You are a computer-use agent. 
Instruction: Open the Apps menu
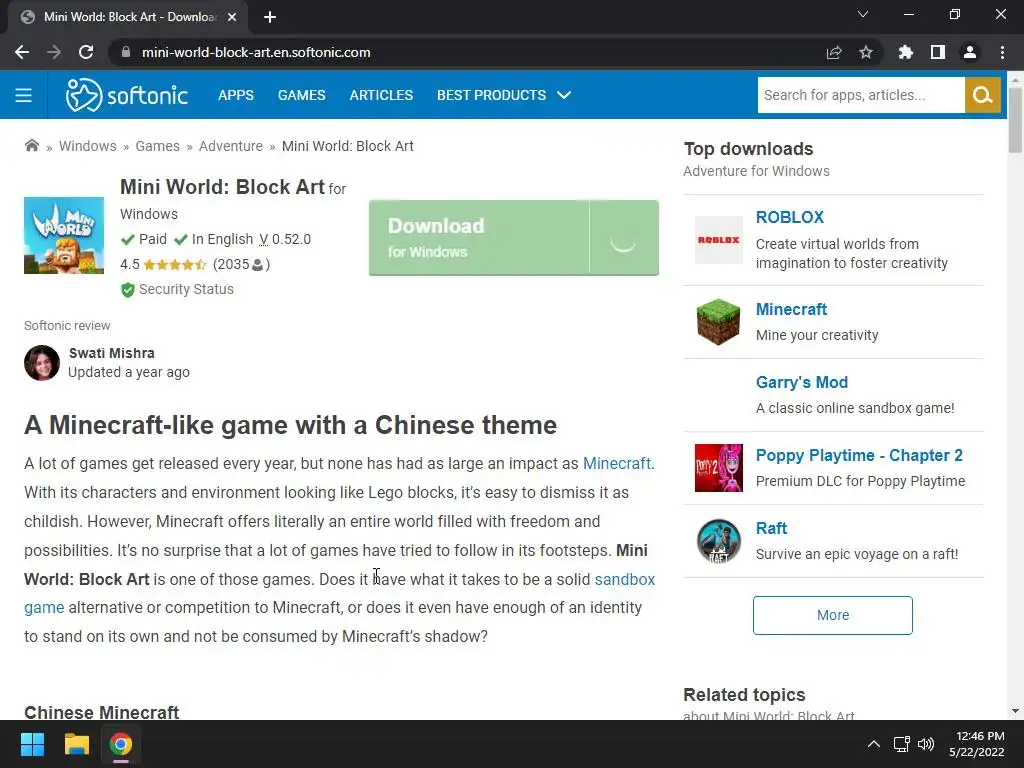(236, 95)
